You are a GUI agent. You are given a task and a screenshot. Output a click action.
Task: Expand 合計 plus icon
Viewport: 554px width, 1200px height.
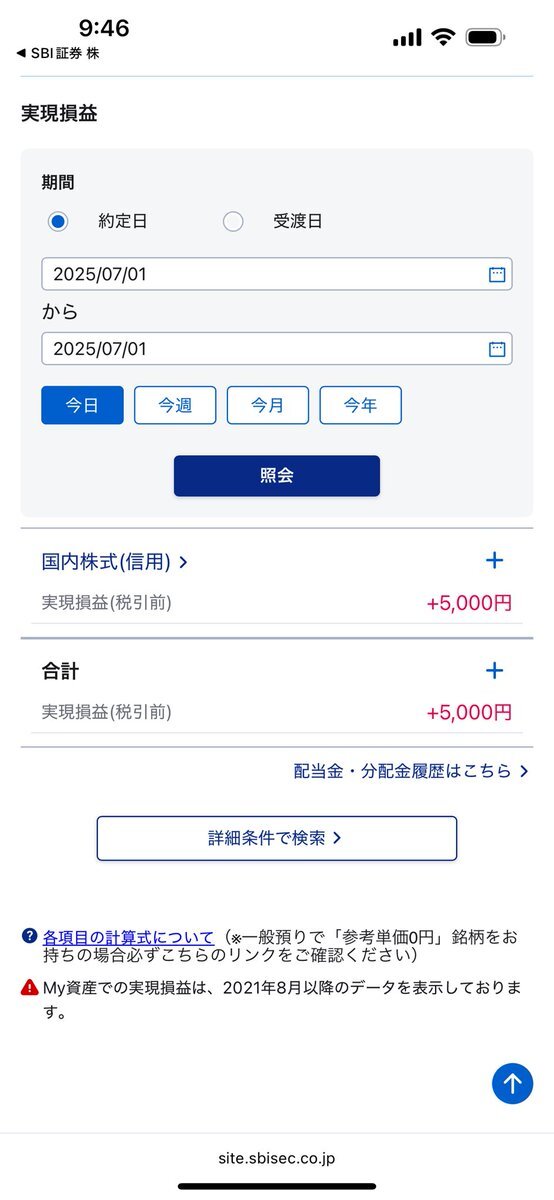point(494,671)
